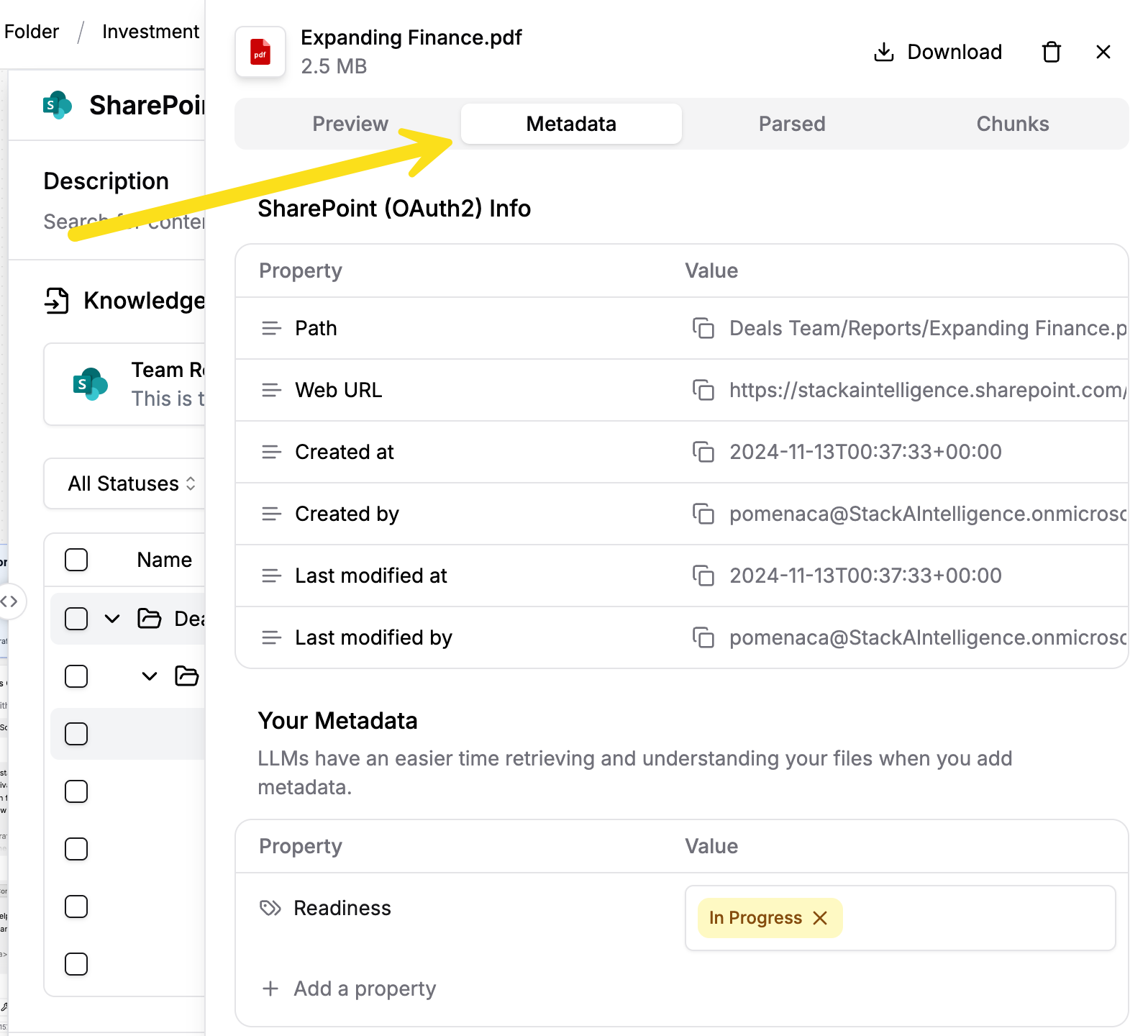
Task: Toggle the select-all checkbox beside Name
Action: point(76,560)
